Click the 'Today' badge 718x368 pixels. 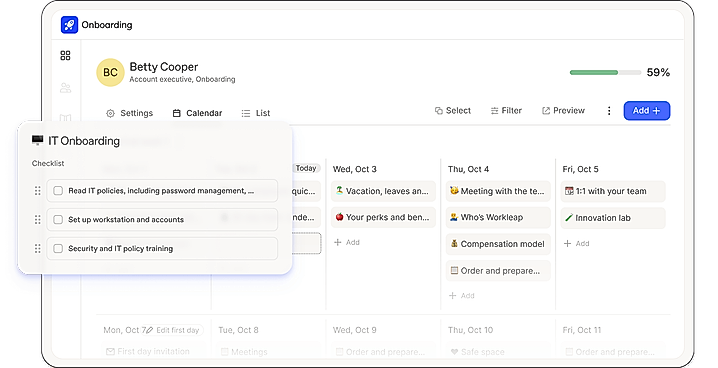306,168
